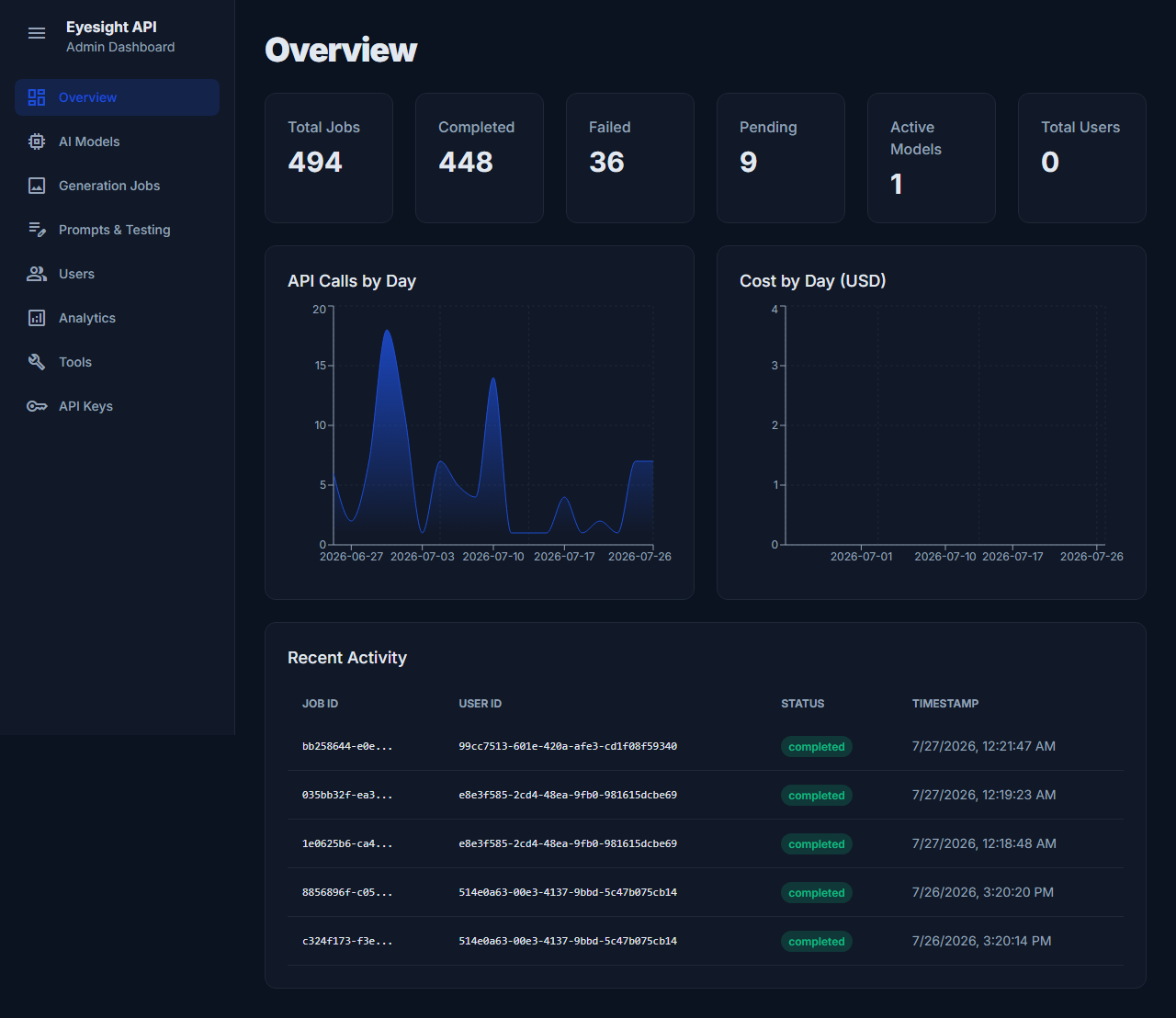Click the JOB ID column header

coord(320,704)
